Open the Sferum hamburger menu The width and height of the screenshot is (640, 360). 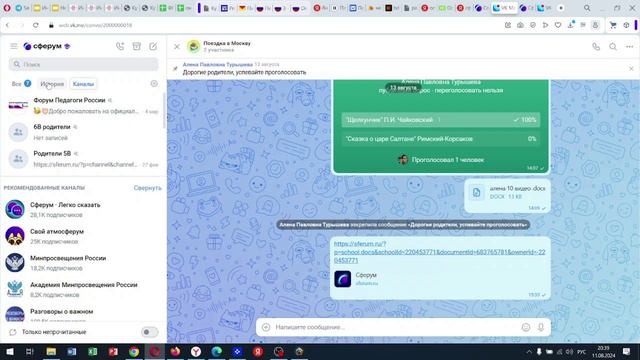[14, 46]
